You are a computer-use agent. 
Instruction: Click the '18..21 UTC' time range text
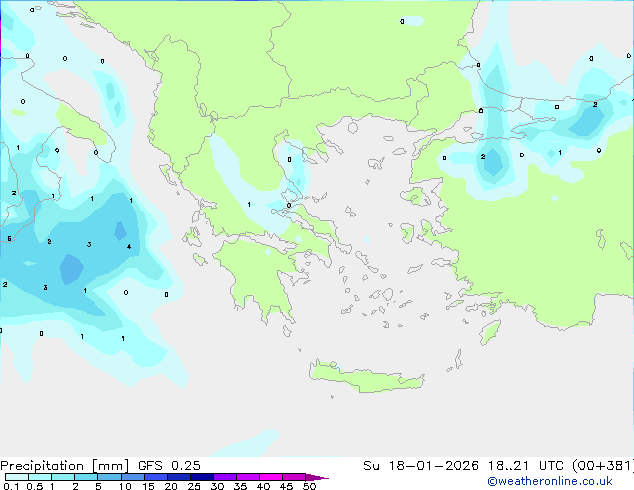pos(525,466)
